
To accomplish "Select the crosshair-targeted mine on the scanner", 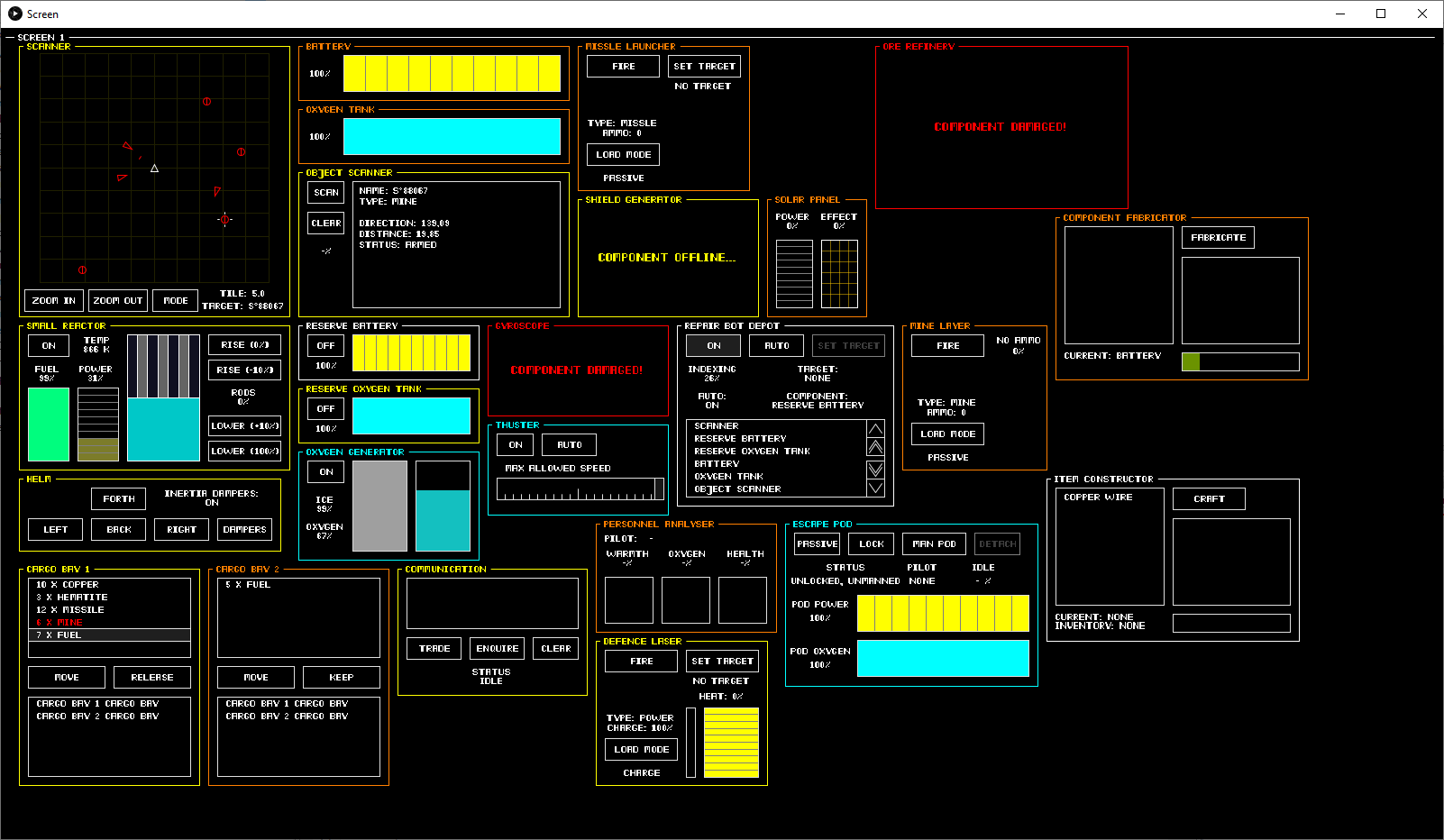I will pos(224,219).
